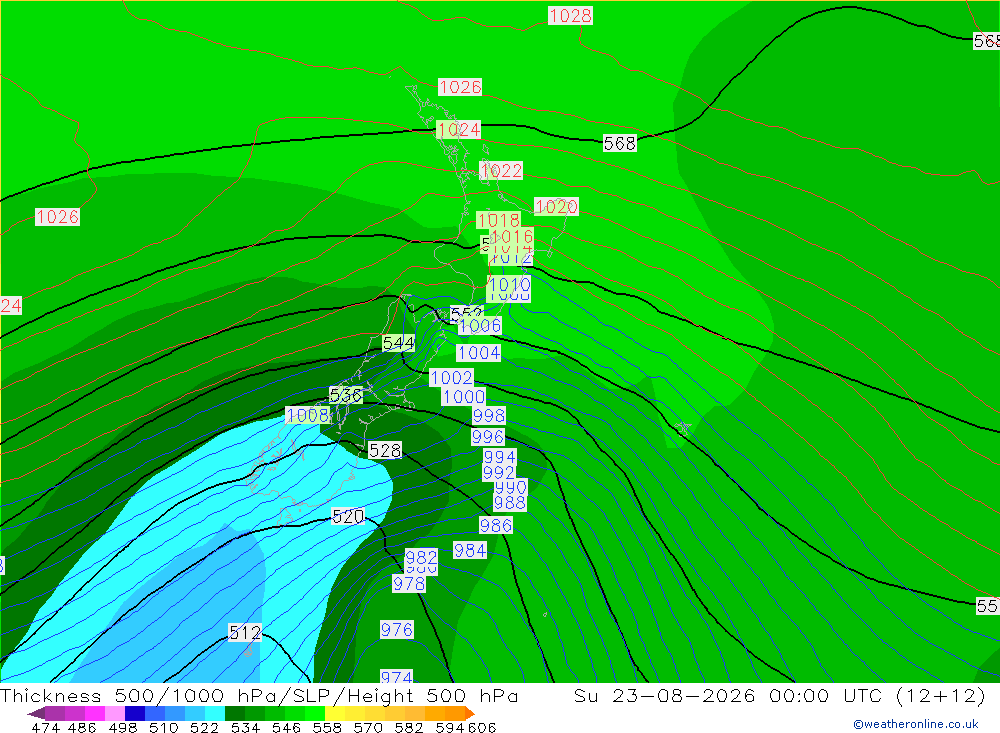Click the blue 1002 isobar label
The width and height of the screenshot is (1000, 733).
pyautogui.click(x=452, y=377)
